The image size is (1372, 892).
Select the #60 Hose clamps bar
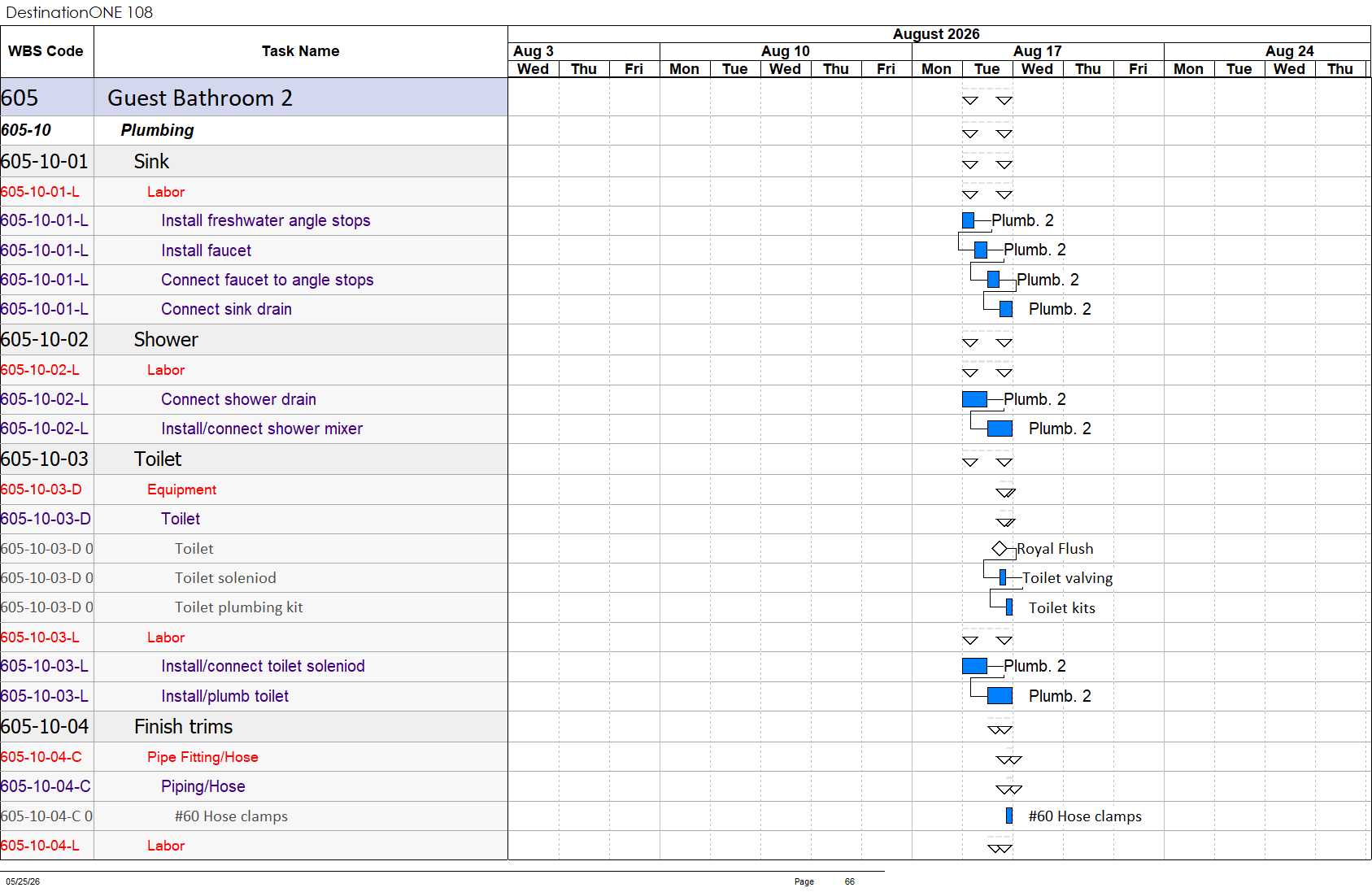[1009, 816]
